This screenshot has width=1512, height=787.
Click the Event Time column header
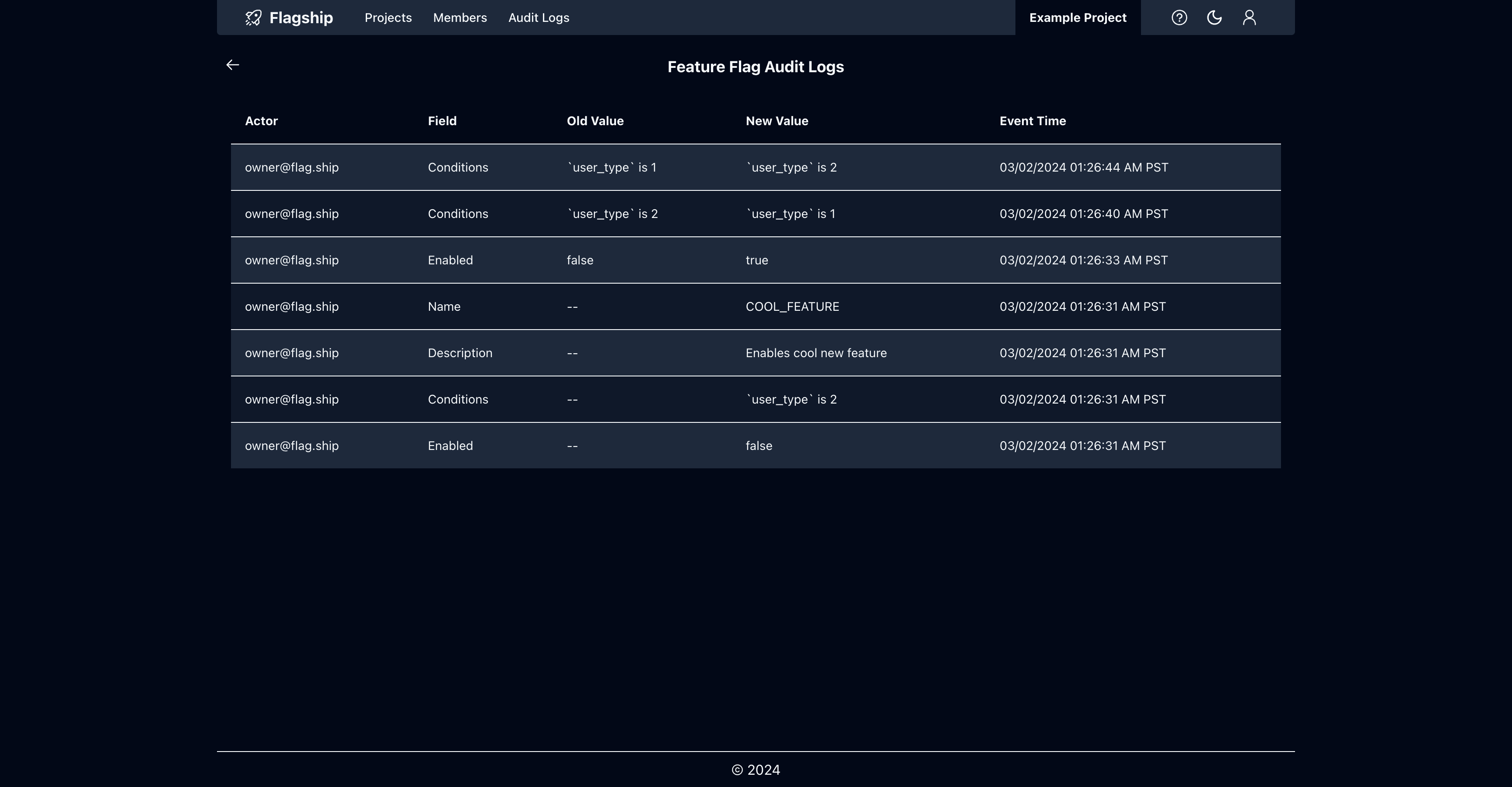coord(1033,121)
